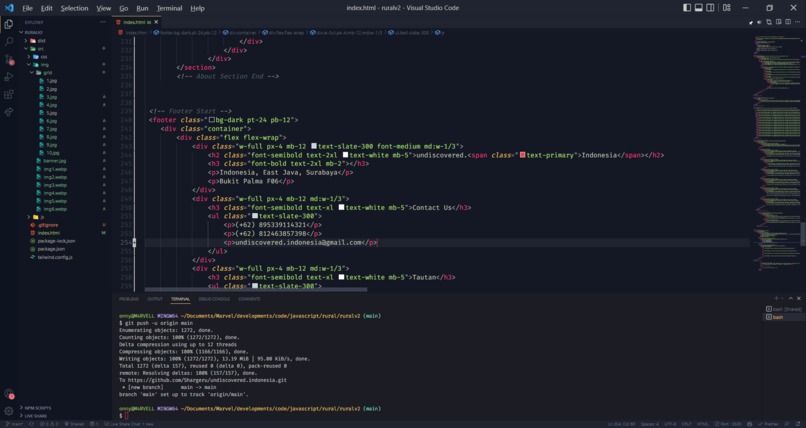Image resolution: width=806 pixels, height=428 pixels.
Task: Switch to the OUTPUT panel tab
Action: click(x=155, y=299)
